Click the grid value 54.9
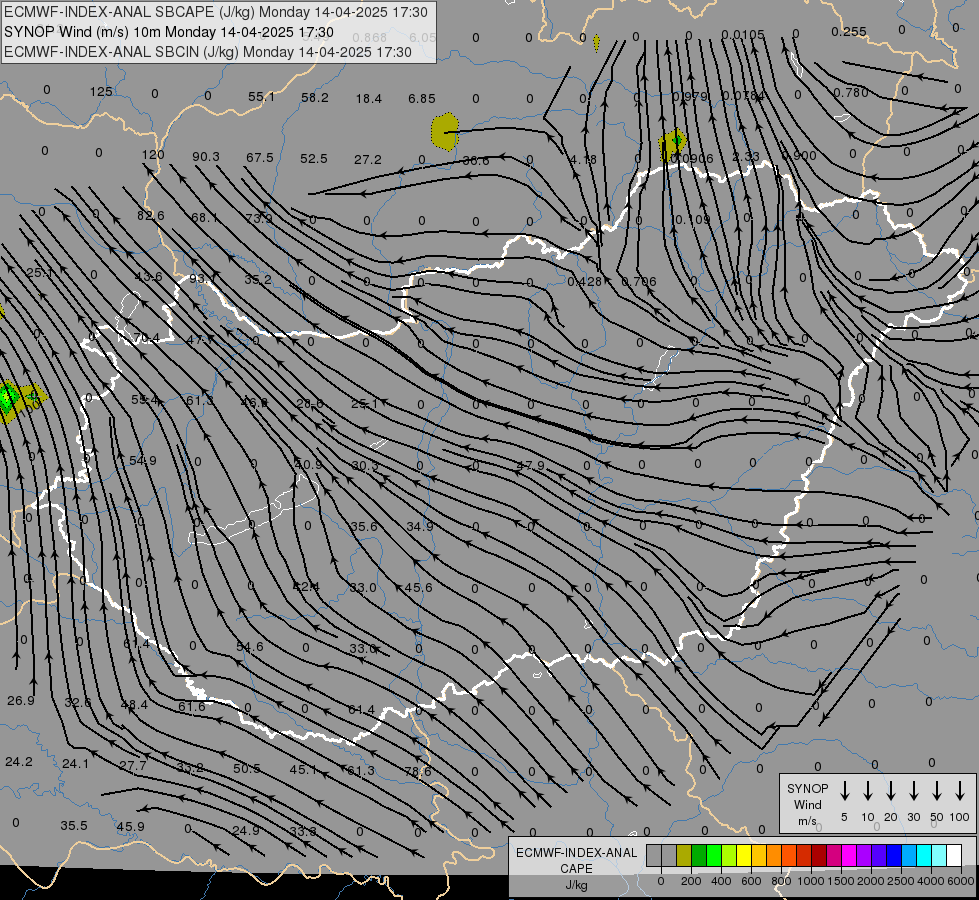 (x=142, y=460)
